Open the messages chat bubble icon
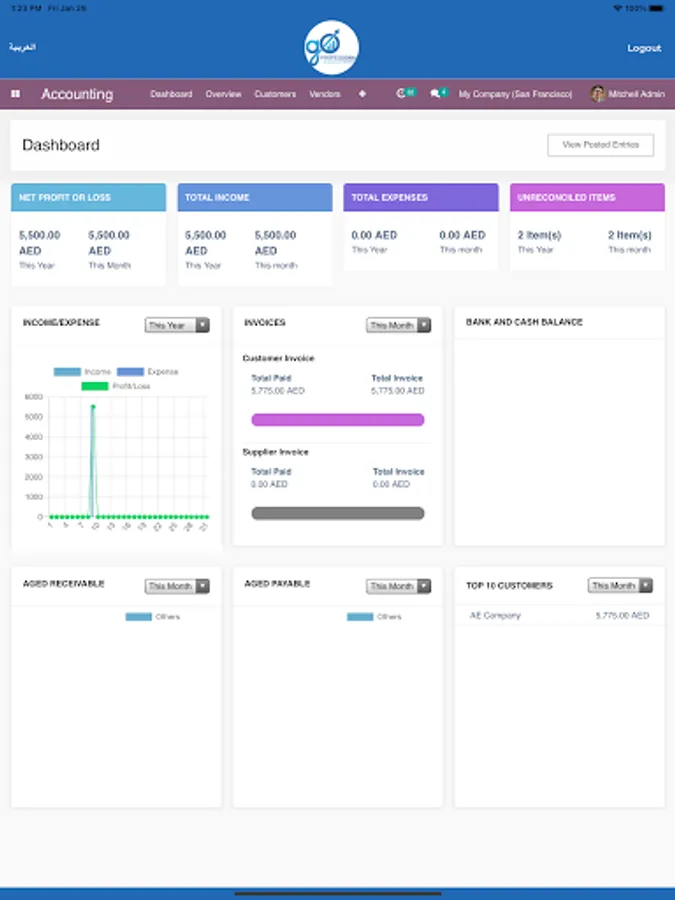The height and width of the screenshot is (900, 675). click(435, 94)
